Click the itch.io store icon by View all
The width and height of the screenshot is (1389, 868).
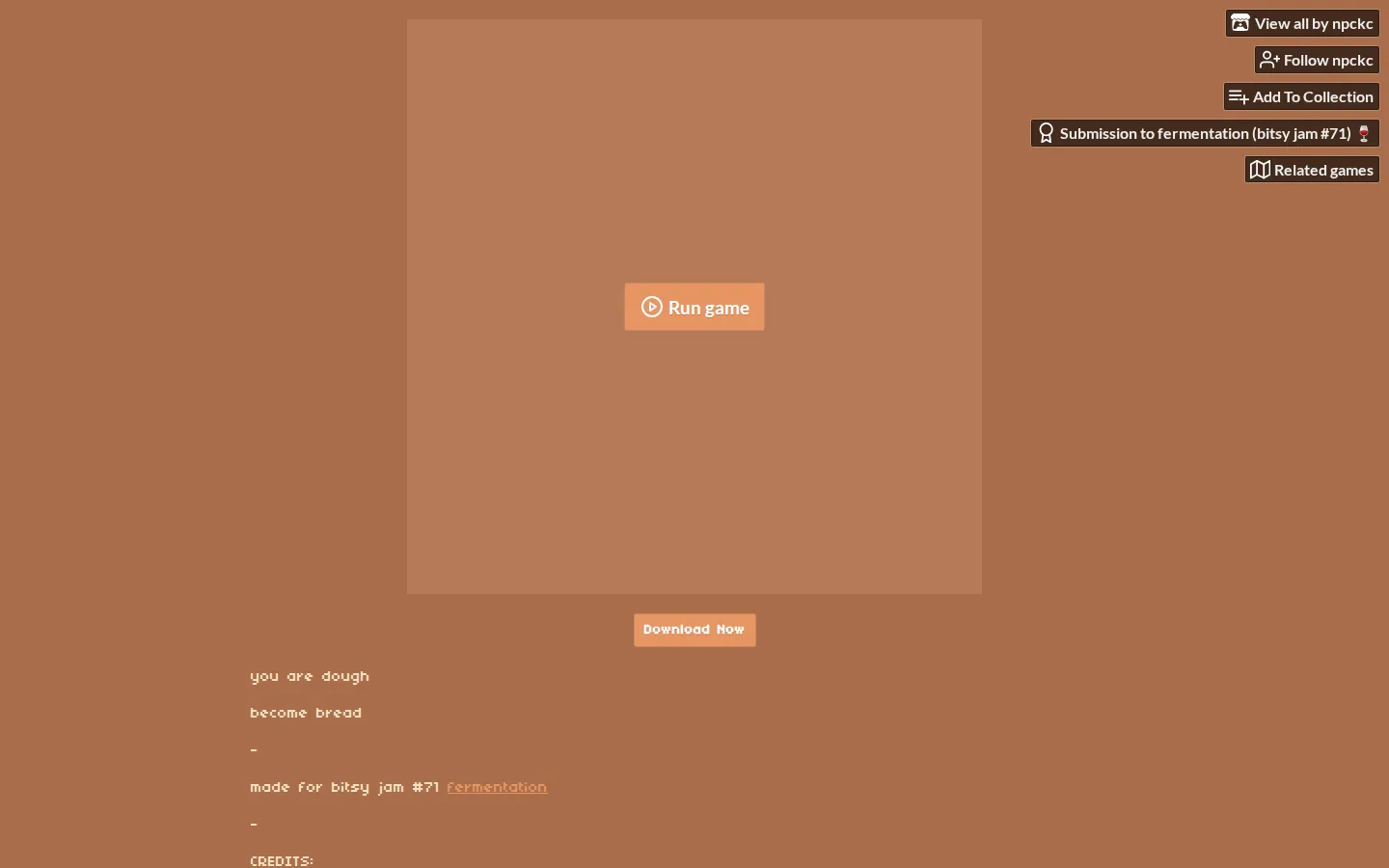pyautogui.click(x=1240, y=23)
